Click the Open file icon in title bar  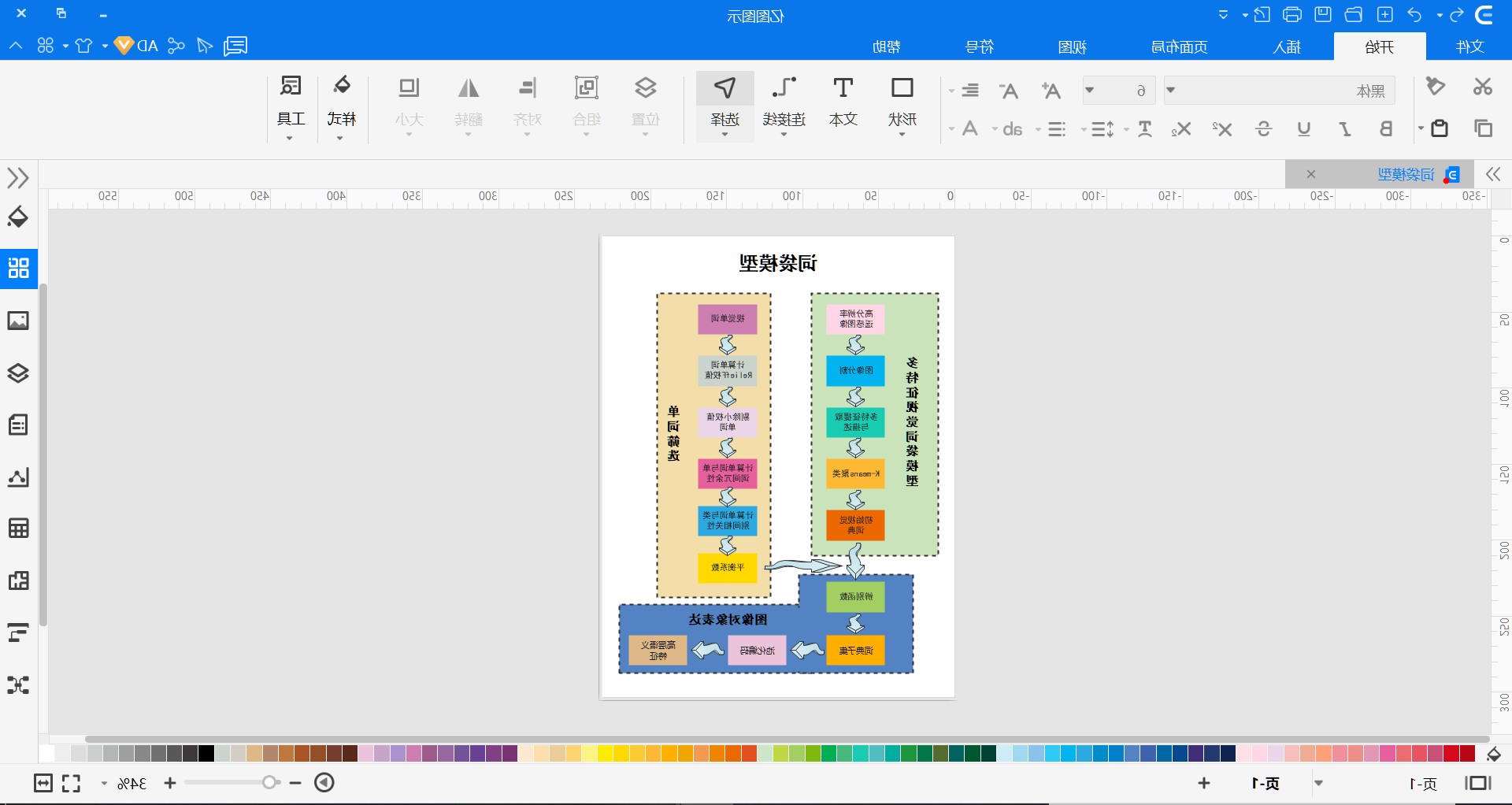tap(1354, 15)
